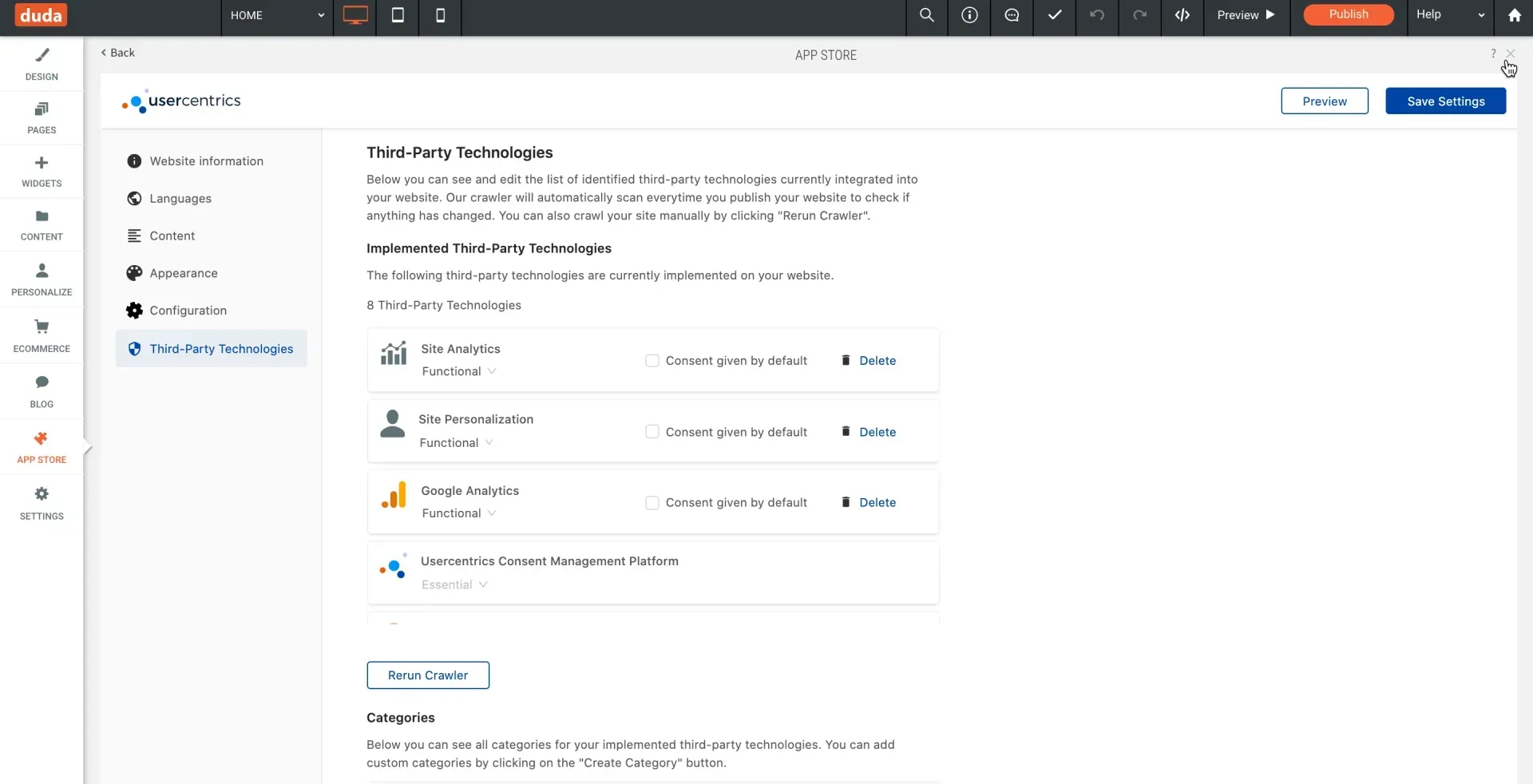
Task: Switch to tablet view icon
Action: (398, 15)
